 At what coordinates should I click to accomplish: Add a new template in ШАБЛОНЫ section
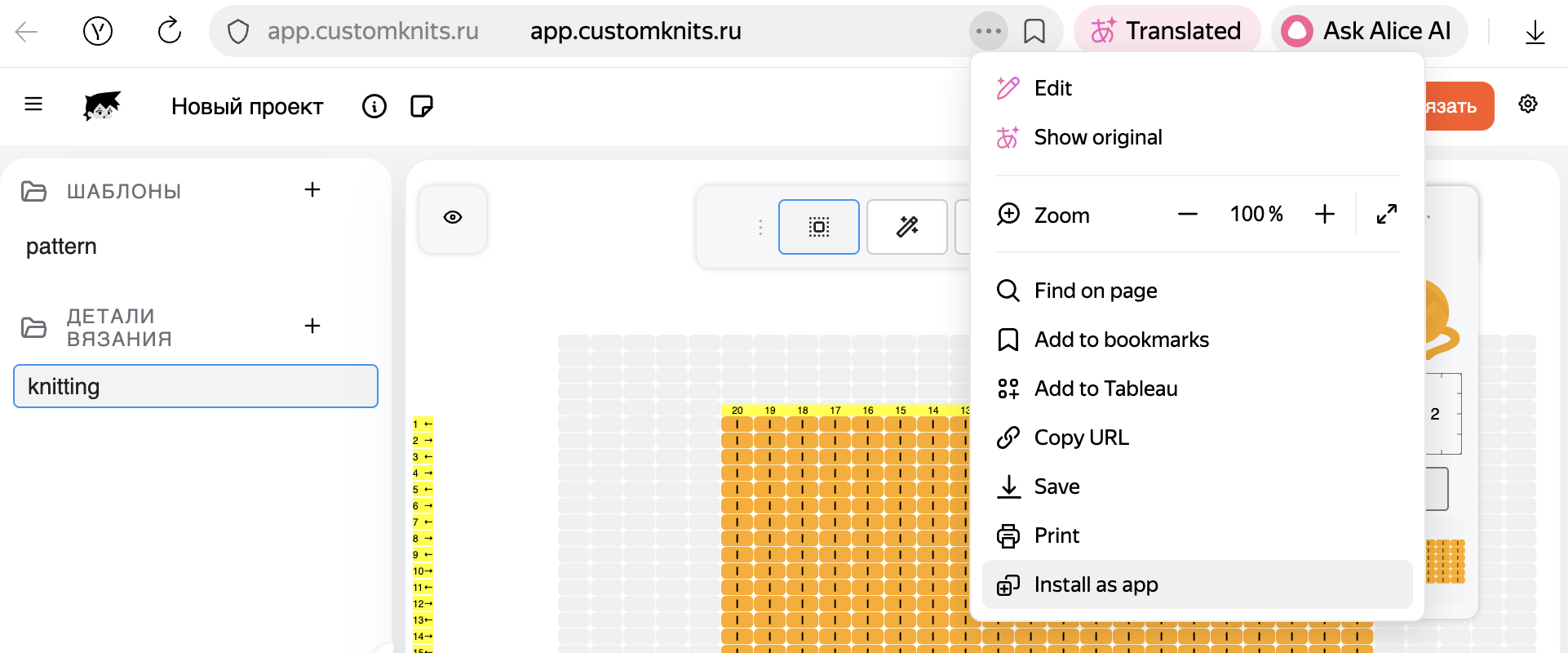pos(312,190)
